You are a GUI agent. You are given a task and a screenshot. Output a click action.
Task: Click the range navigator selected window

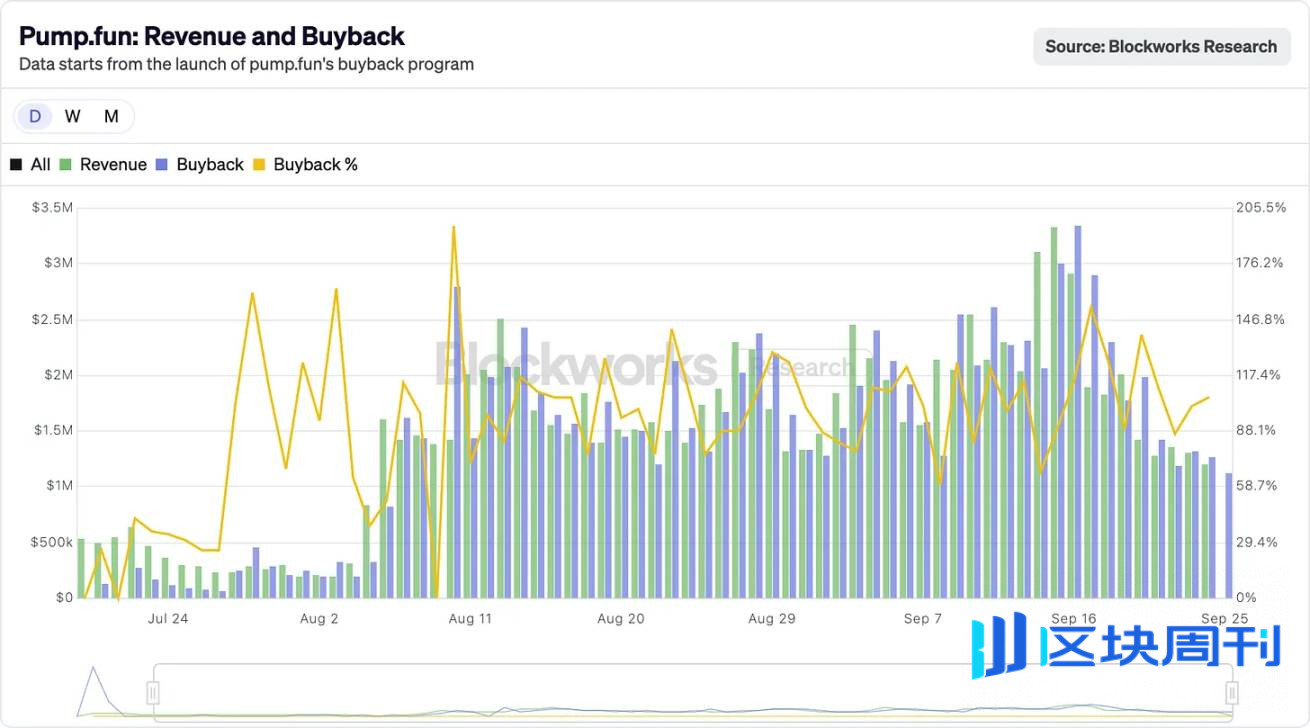pyautogui.click(x=692, y=691)
